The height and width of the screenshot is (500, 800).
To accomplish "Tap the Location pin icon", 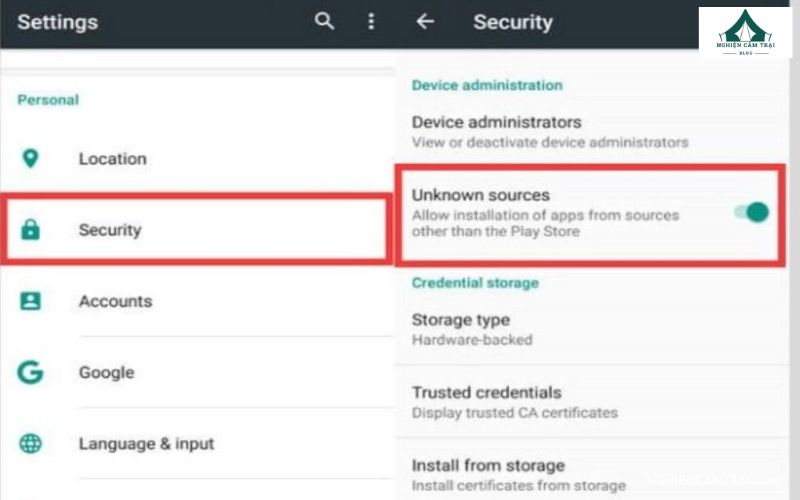I will 30,158.
